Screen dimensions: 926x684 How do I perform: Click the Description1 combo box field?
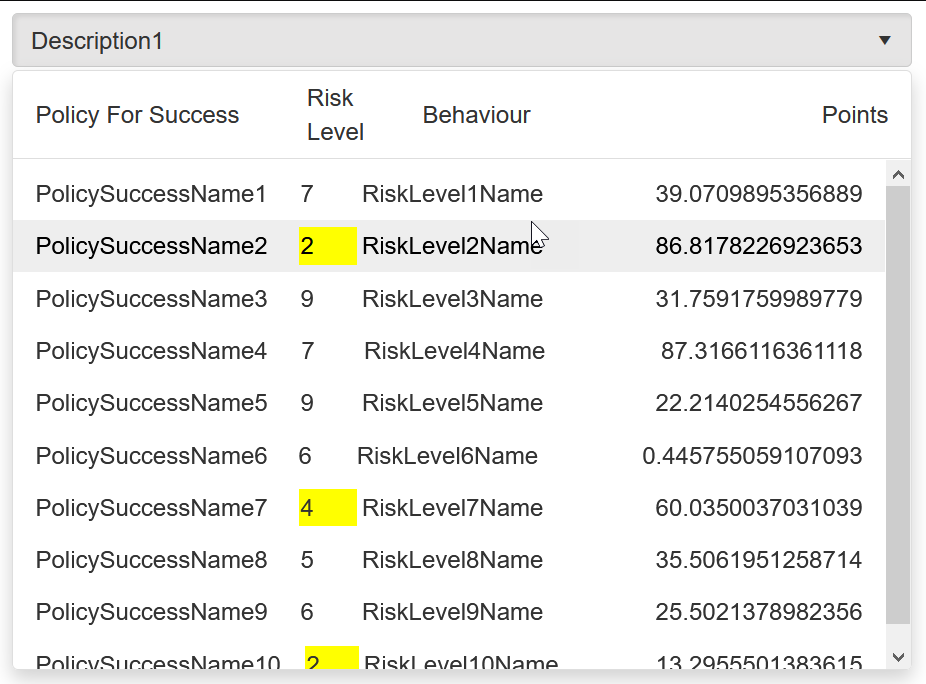pyautogui.click(x=440, y=41)
